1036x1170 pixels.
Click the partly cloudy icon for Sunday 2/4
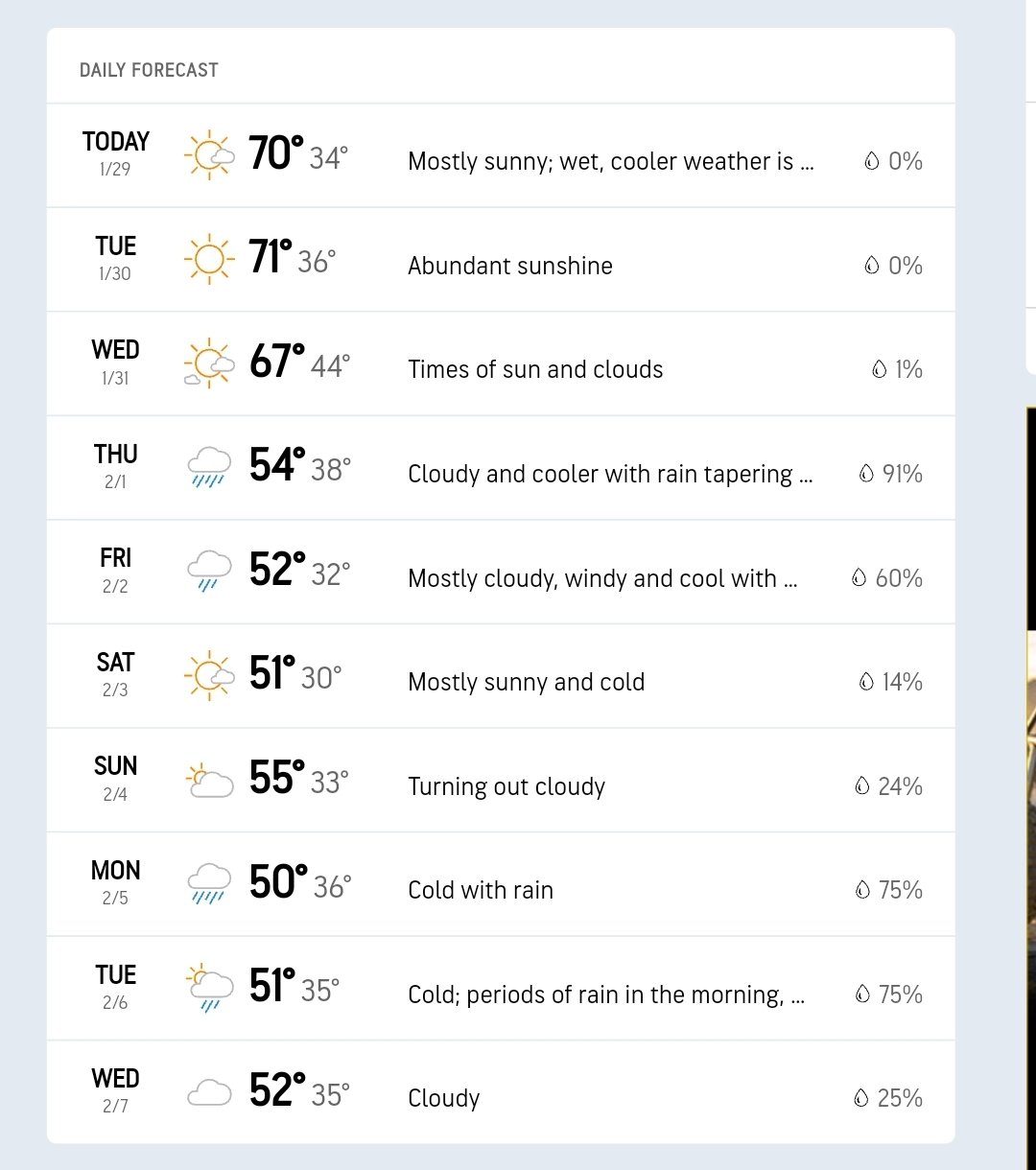point(209,781)
